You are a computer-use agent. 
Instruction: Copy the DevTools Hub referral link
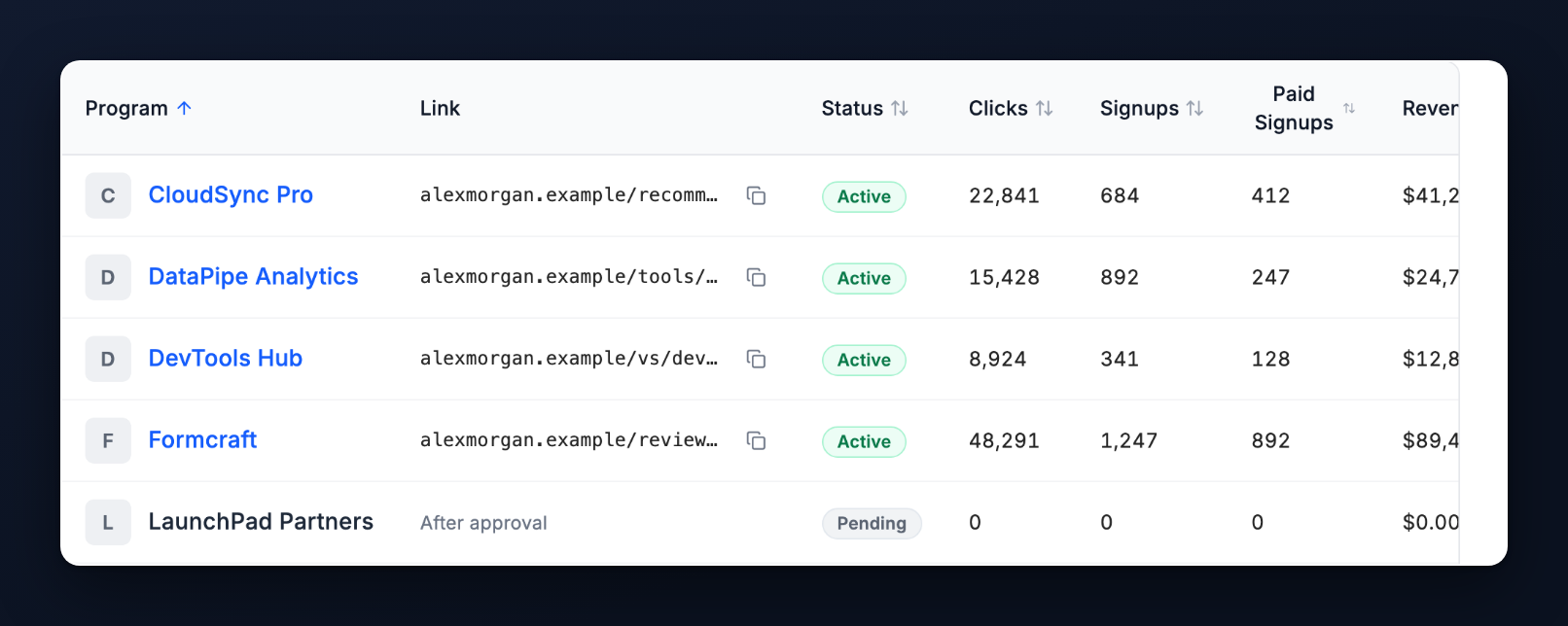(x=756, y=359)
